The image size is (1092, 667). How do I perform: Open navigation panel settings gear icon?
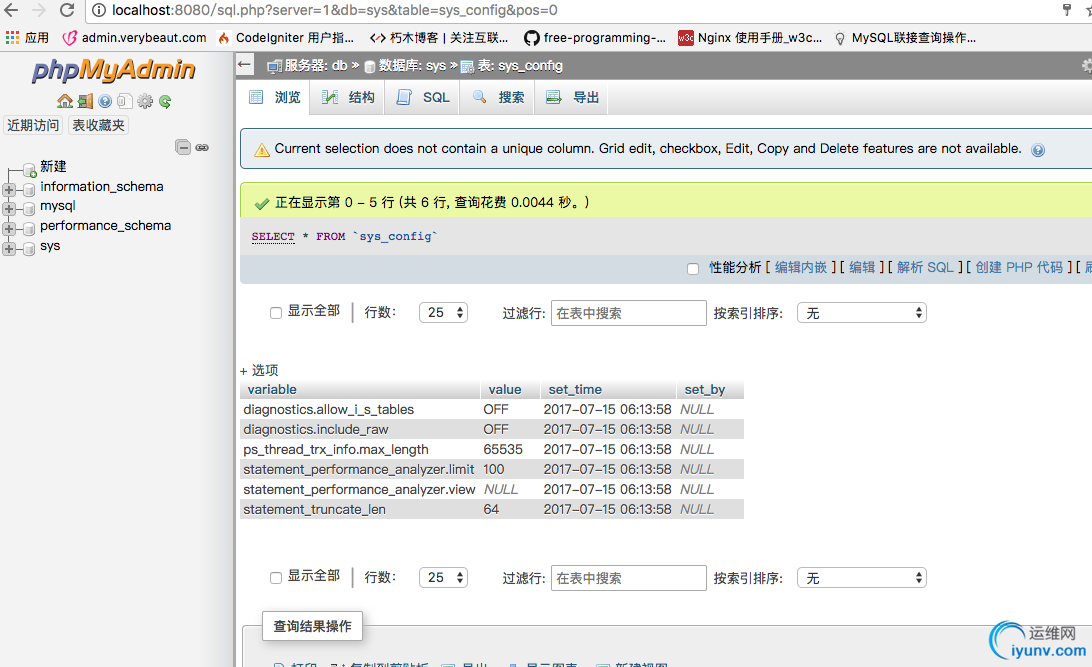145,101
